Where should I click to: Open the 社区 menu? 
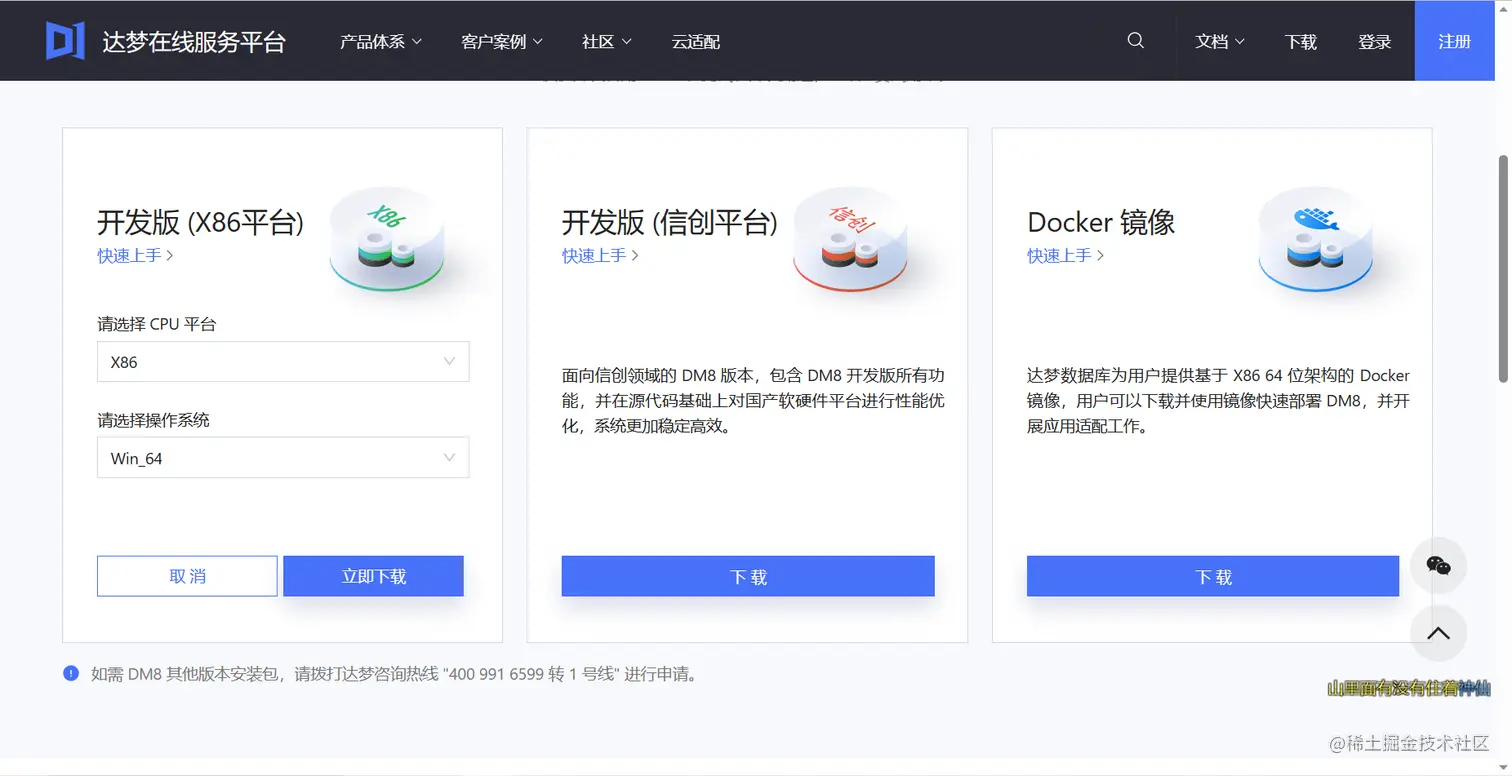[607, 42]
